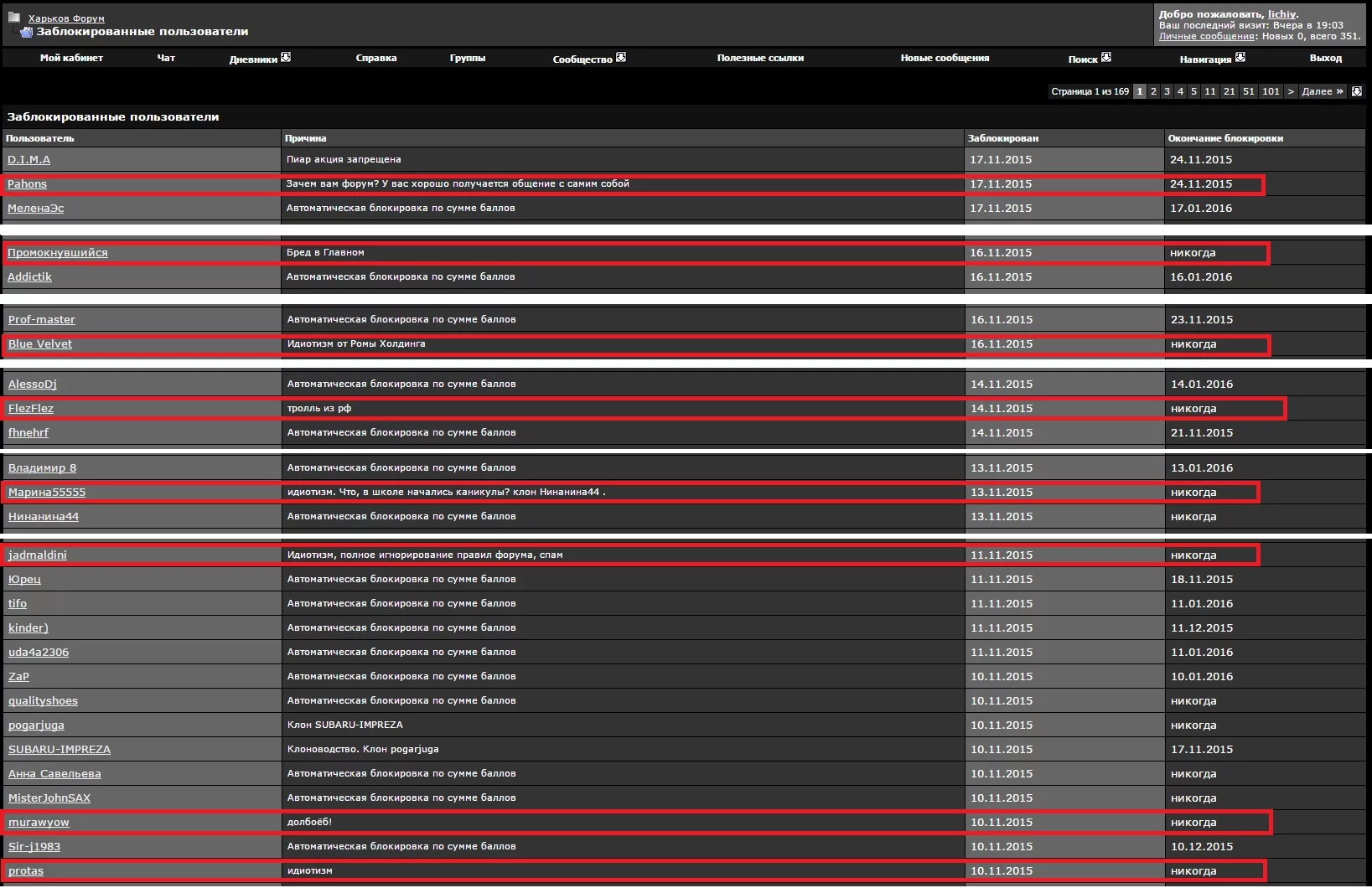The height and width of the screenshot is (888, 1372).
Task: Open the qualityshoes user profile link
Action: pos(43,700)
